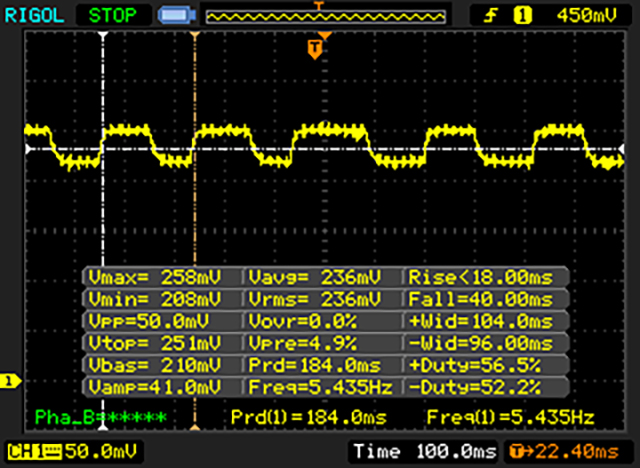The width and height of the screenshot is (640, 468).
Task: Click the Vpre=4.9% measurement
Action: 302,343
